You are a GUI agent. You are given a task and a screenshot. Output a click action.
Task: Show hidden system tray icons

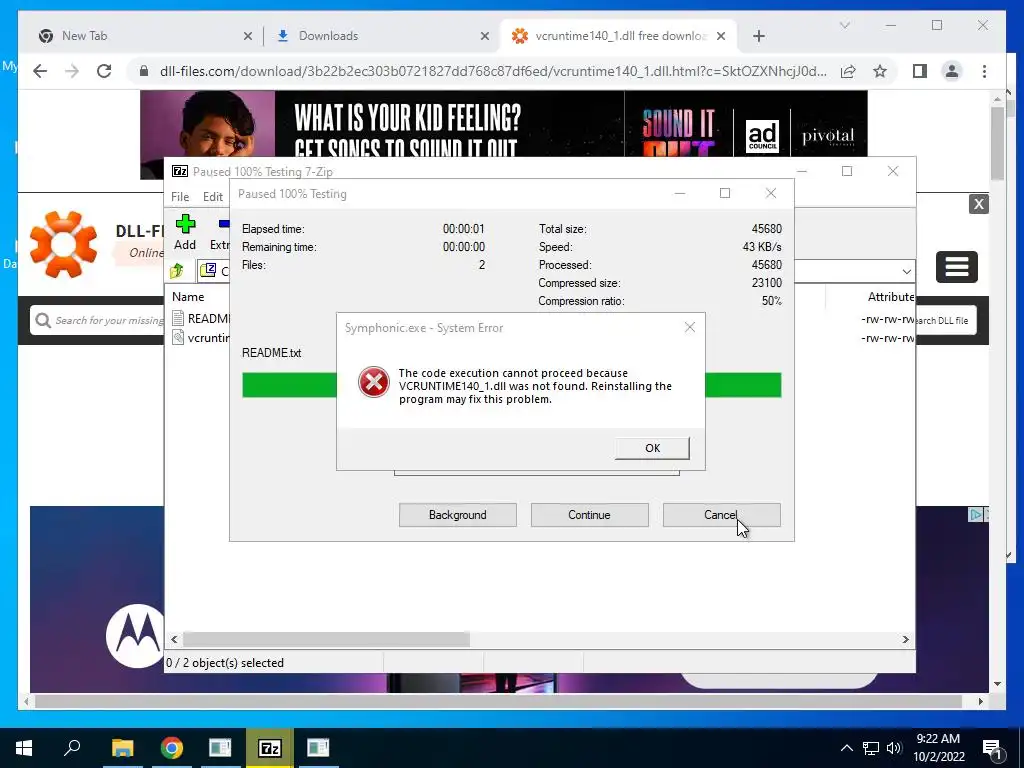click(x=846, y=748)
